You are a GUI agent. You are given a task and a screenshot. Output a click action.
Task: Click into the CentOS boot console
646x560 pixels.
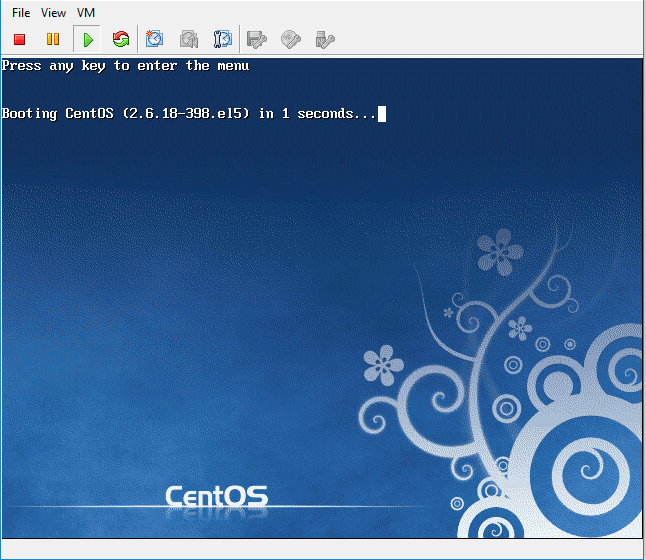[322, 298]
